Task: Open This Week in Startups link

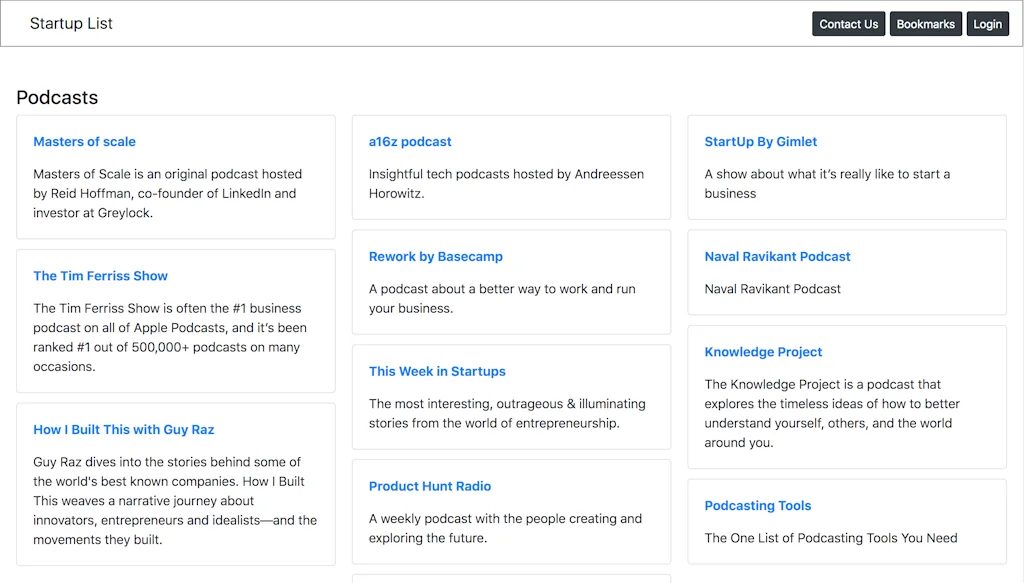Action: [x=437, y=371]
